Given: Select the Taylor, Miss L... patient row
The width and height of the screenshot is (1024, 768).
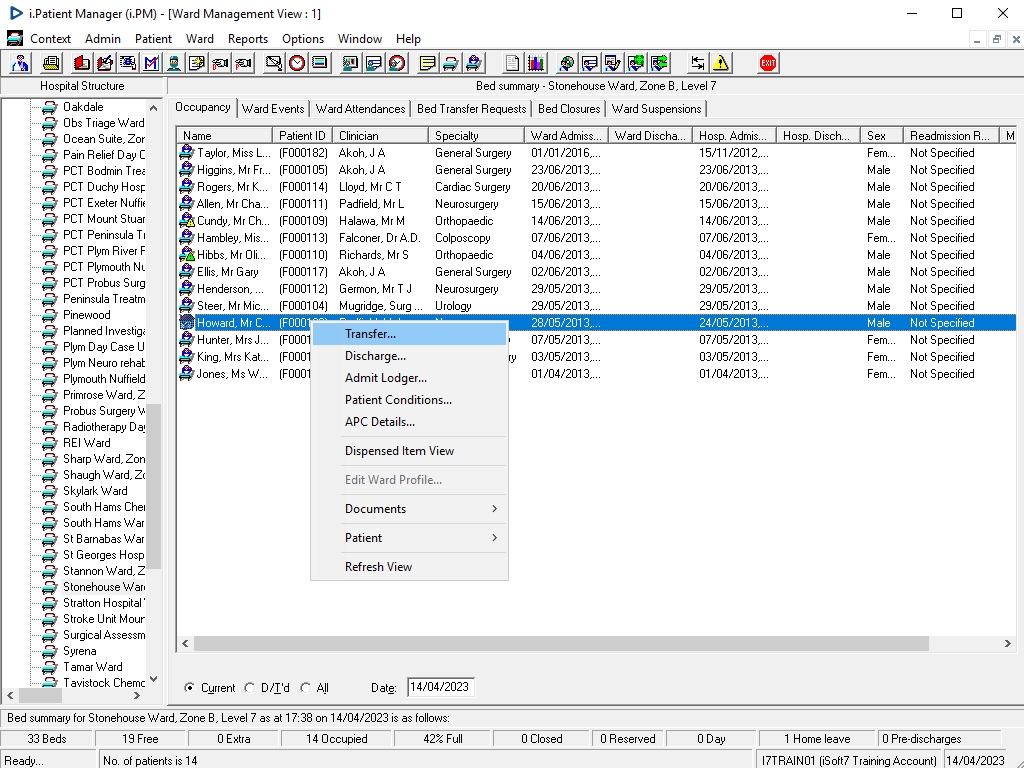Looking at the screenshot, I should [x=596, y=153].
